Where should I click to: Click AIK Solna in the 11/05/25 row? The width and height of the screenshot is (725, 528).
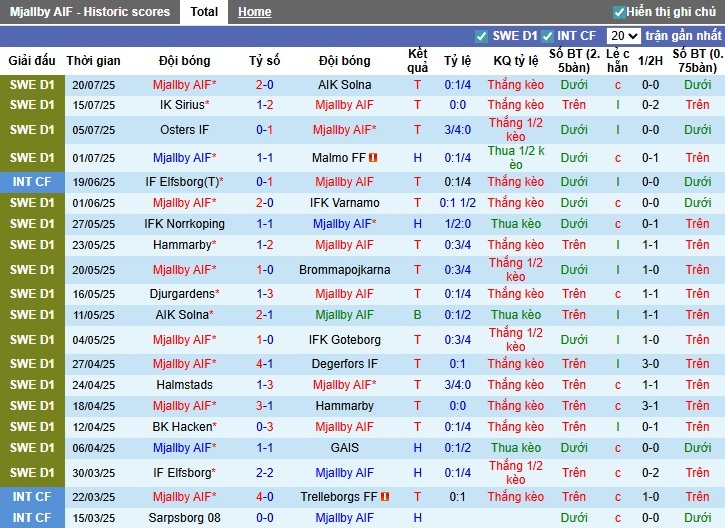(x=184, y=315)
